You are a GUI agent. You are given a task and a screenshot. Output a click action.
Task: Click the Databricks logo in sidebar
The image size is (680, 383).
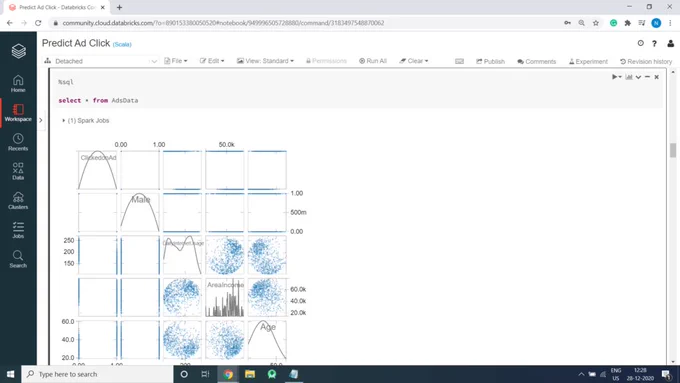click(x=18, y=51)
